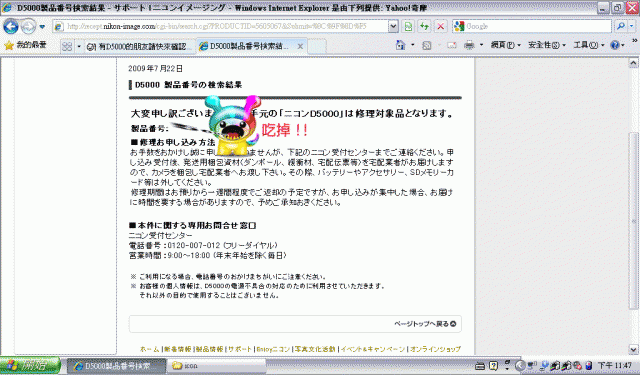Print the page with the printer icon

click(469, 45)
